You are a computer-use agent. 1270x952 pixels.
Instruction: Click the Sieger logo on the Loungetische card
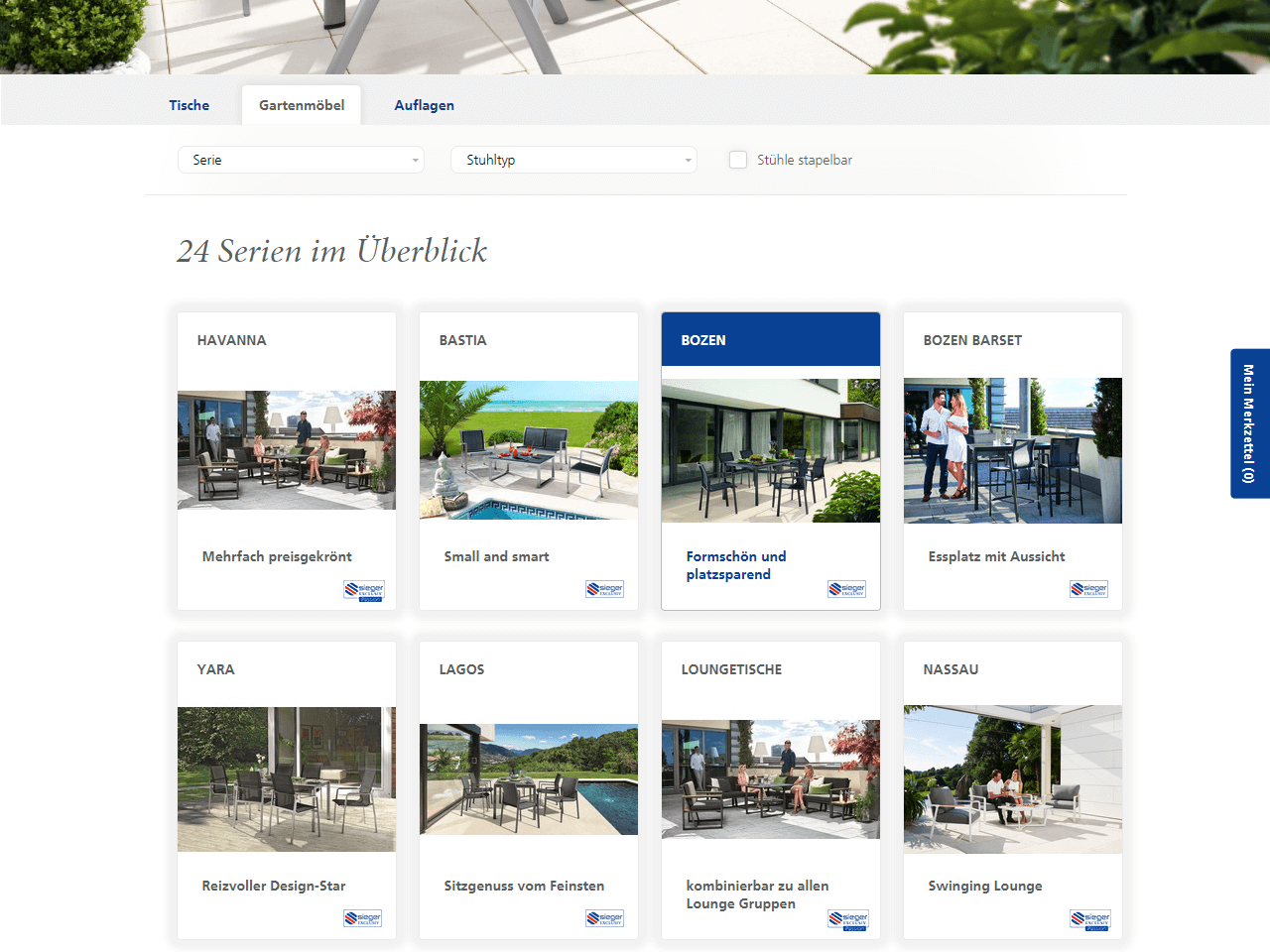click(x=848, y=920)
